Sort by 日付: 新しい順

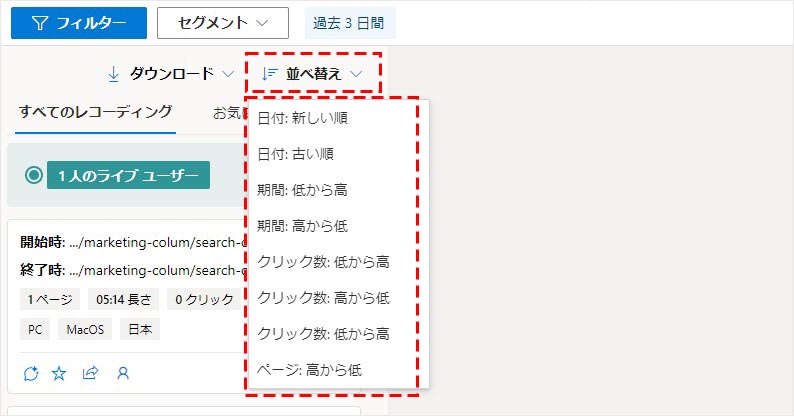pyautogui.click(x=302, y=119)
